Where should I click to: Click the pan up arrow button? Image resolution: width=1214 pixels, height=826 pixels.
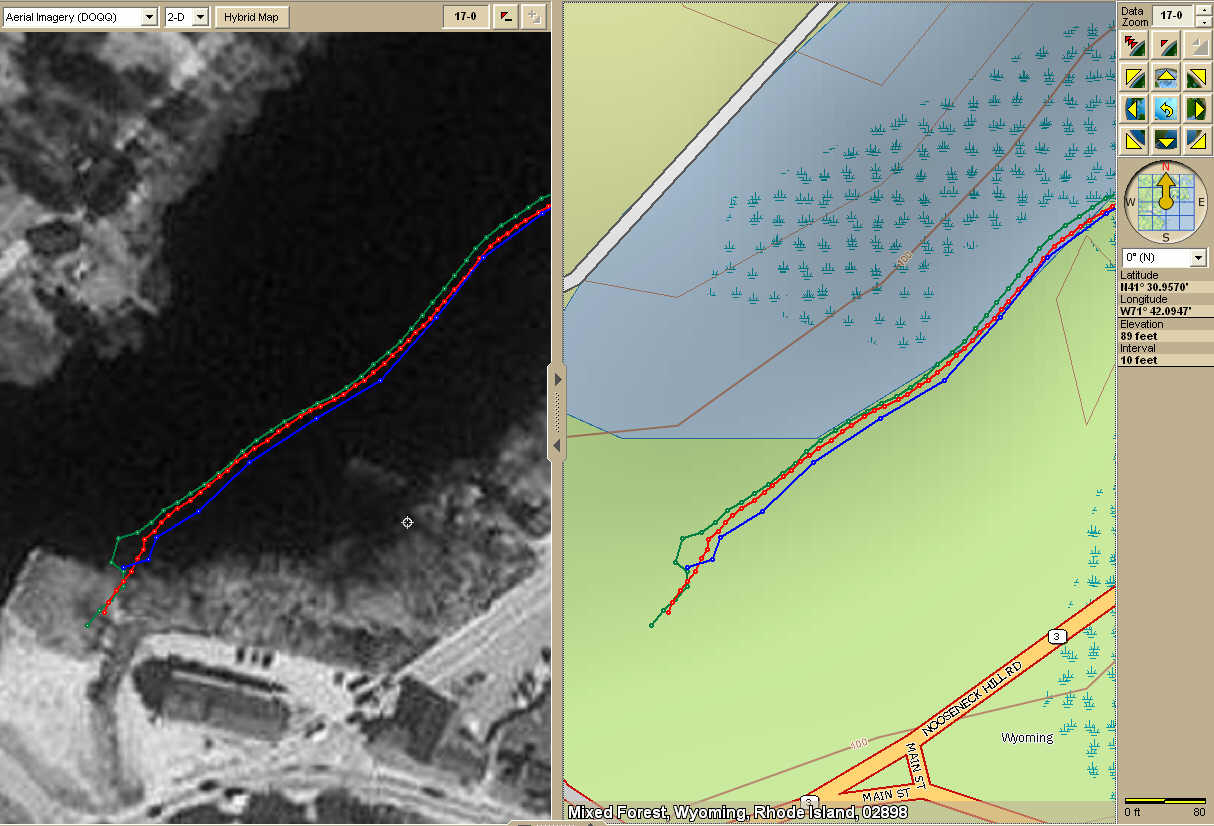[x=1165, y=77]
